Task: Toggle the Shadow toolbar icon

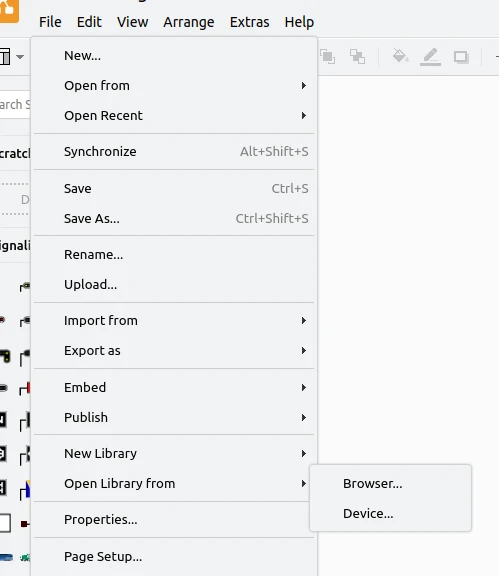Action: [461, 57]
